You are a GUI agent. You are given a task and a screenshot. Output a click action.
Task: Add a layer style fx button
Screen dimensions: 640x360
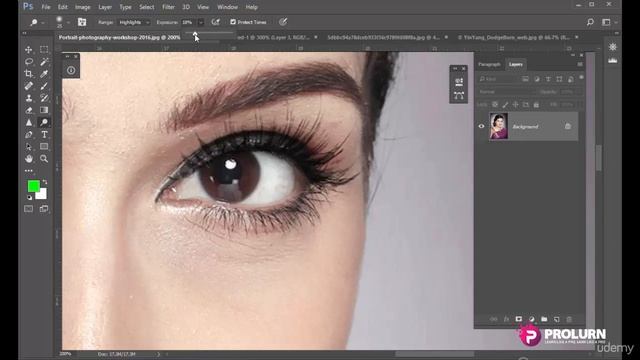506,319
